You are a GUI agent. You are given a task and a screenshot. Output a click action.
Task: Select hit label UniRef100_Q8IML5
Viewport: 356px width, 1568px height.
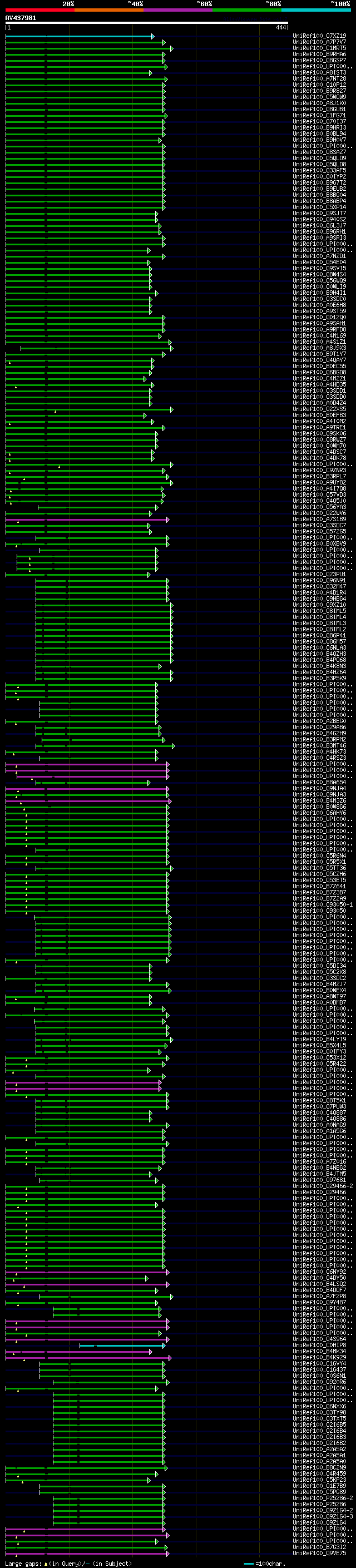[x=319, y=611]
